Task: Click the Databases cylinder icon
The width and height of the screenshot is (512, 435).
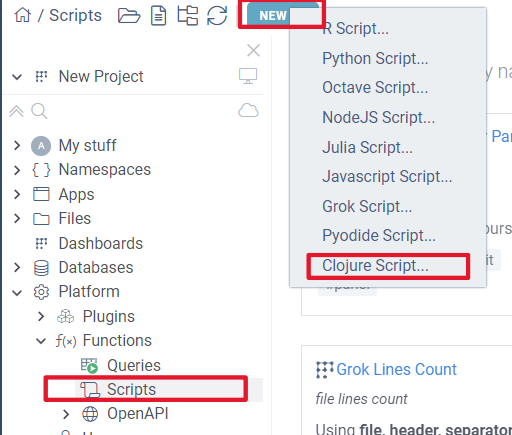Action: 41,268
